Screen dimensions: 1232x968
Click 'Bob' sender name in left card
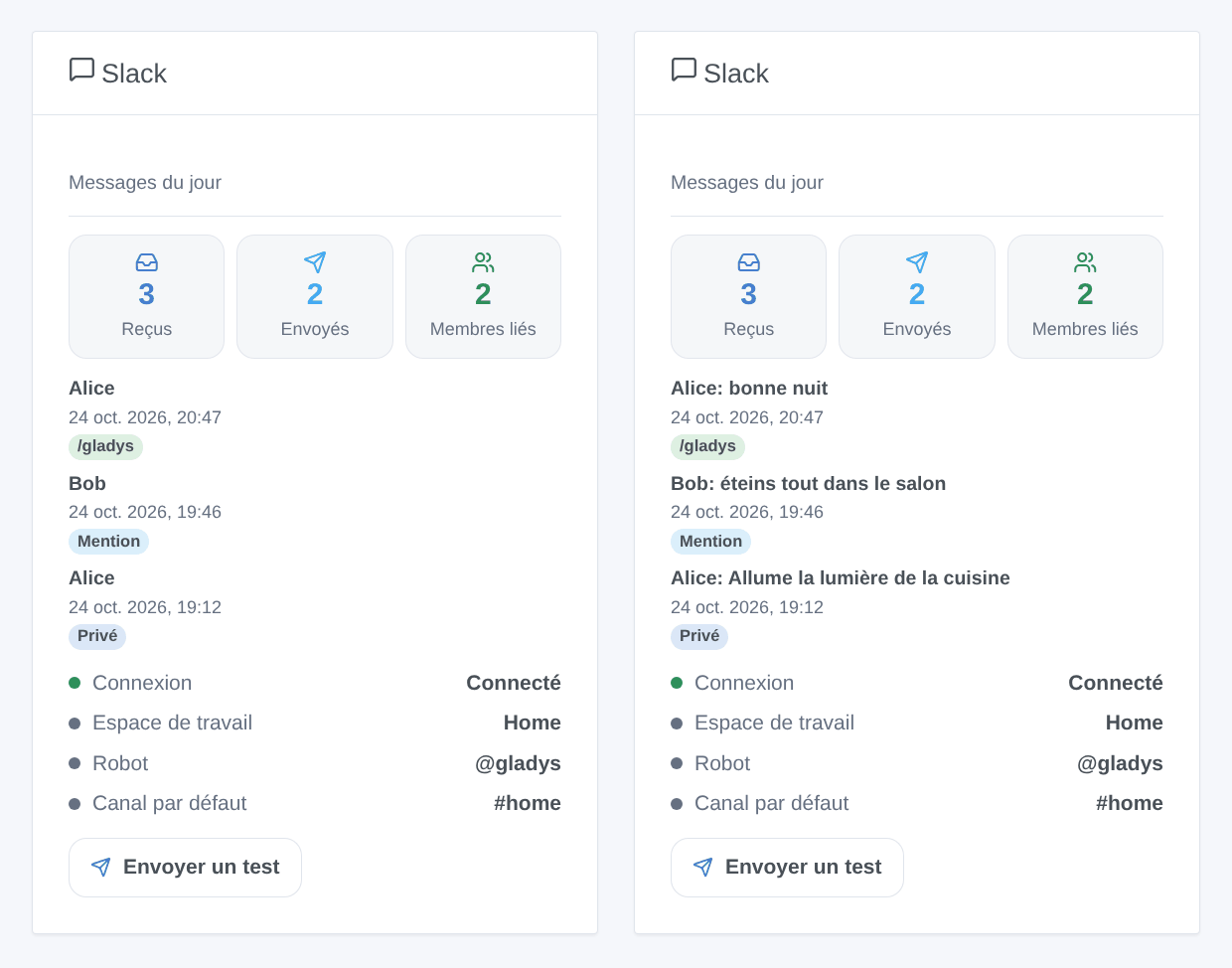87,484
